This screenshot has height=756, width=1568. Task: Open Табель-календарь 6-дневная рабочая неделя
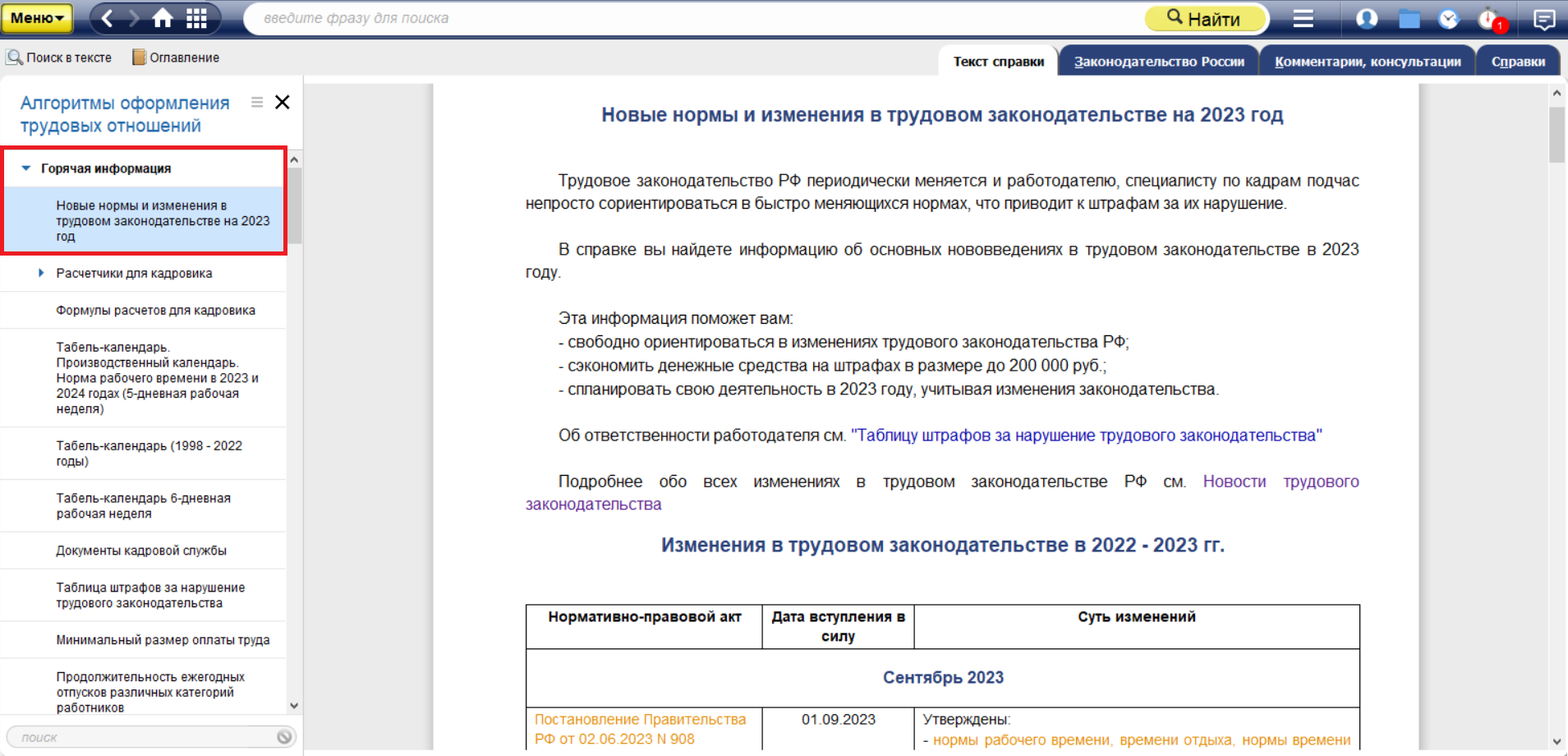(x=144, y=506)
